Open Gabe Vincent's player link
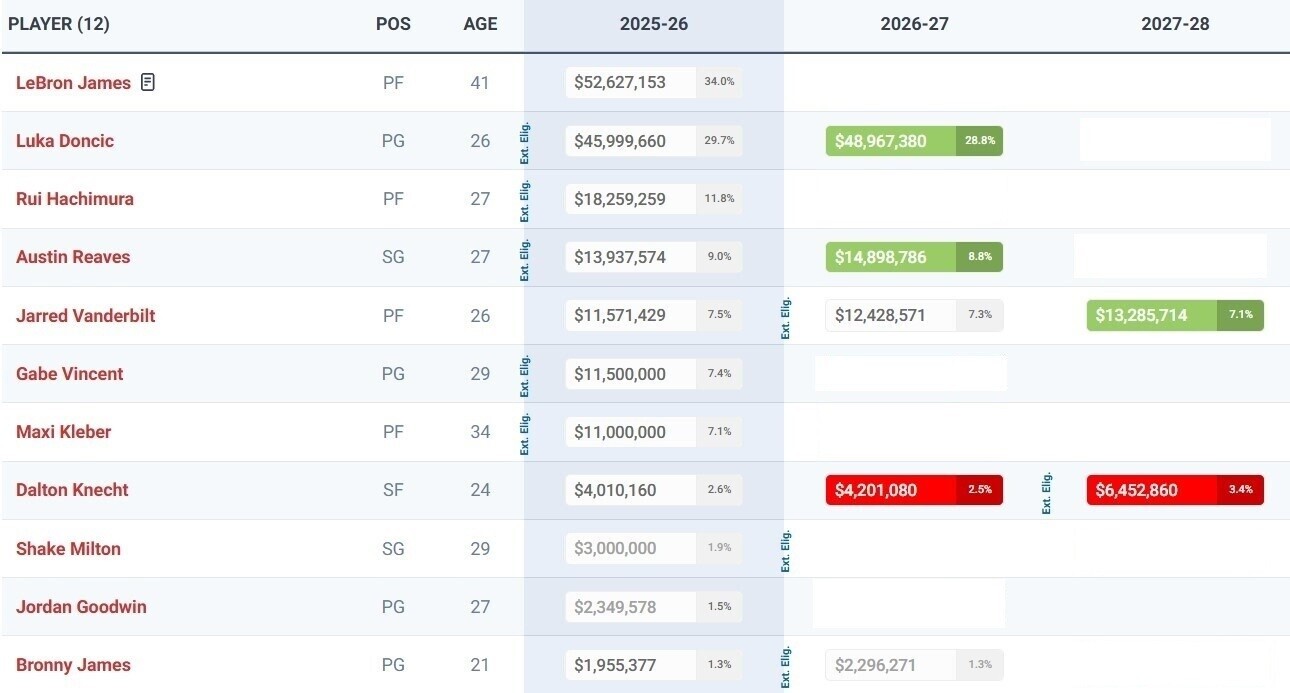1290x693 pixels. click(x=69, y=374)
